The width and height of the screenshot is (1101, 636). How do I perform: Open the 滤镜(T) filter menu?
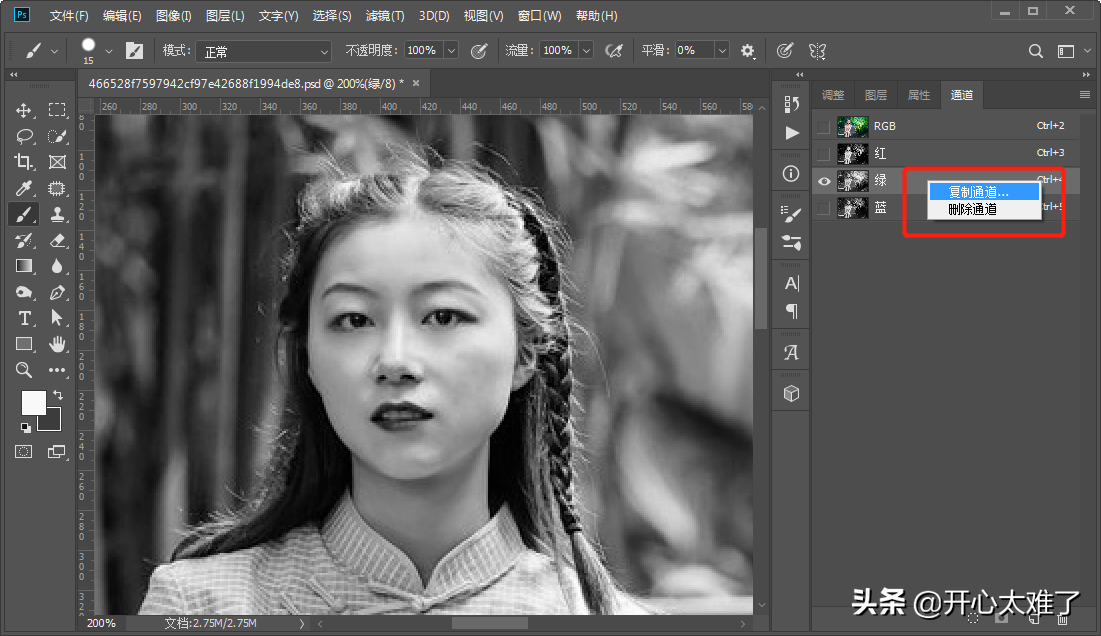click(x=385, y=16)
